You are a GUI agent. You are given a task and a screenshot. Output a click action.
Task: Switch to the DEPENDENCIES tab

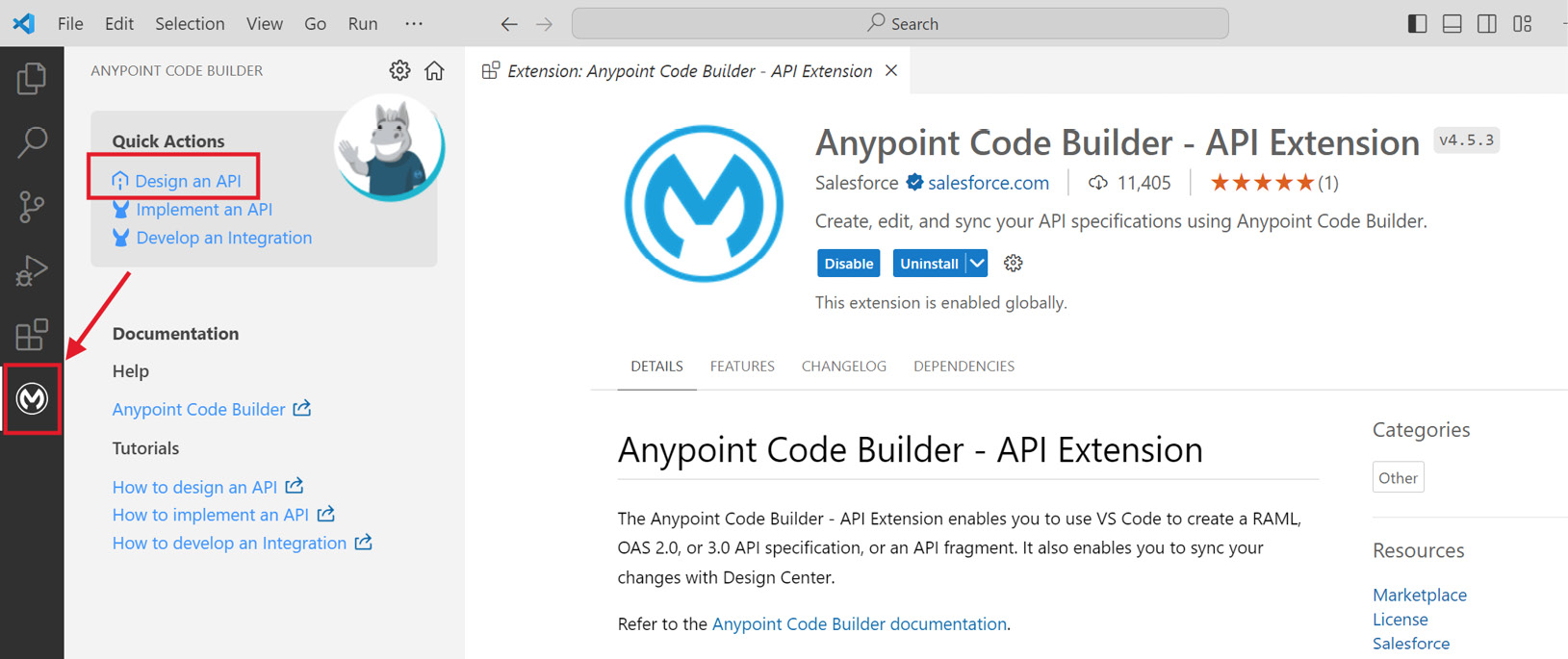pyautogui.click(x=964, y=367)
